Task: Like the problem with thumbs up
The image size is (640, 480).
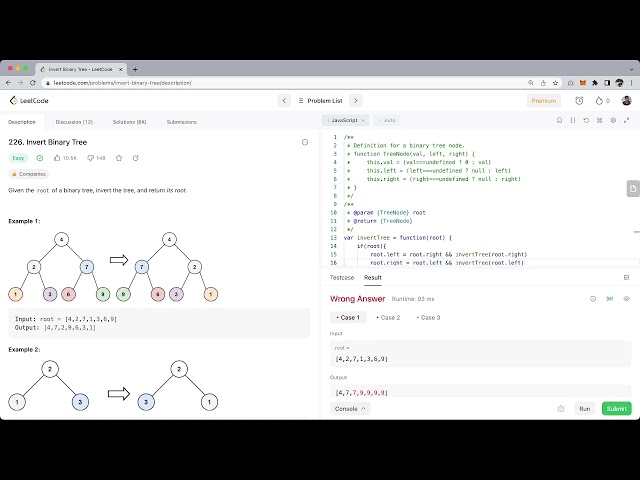Action: coord(57,158)
